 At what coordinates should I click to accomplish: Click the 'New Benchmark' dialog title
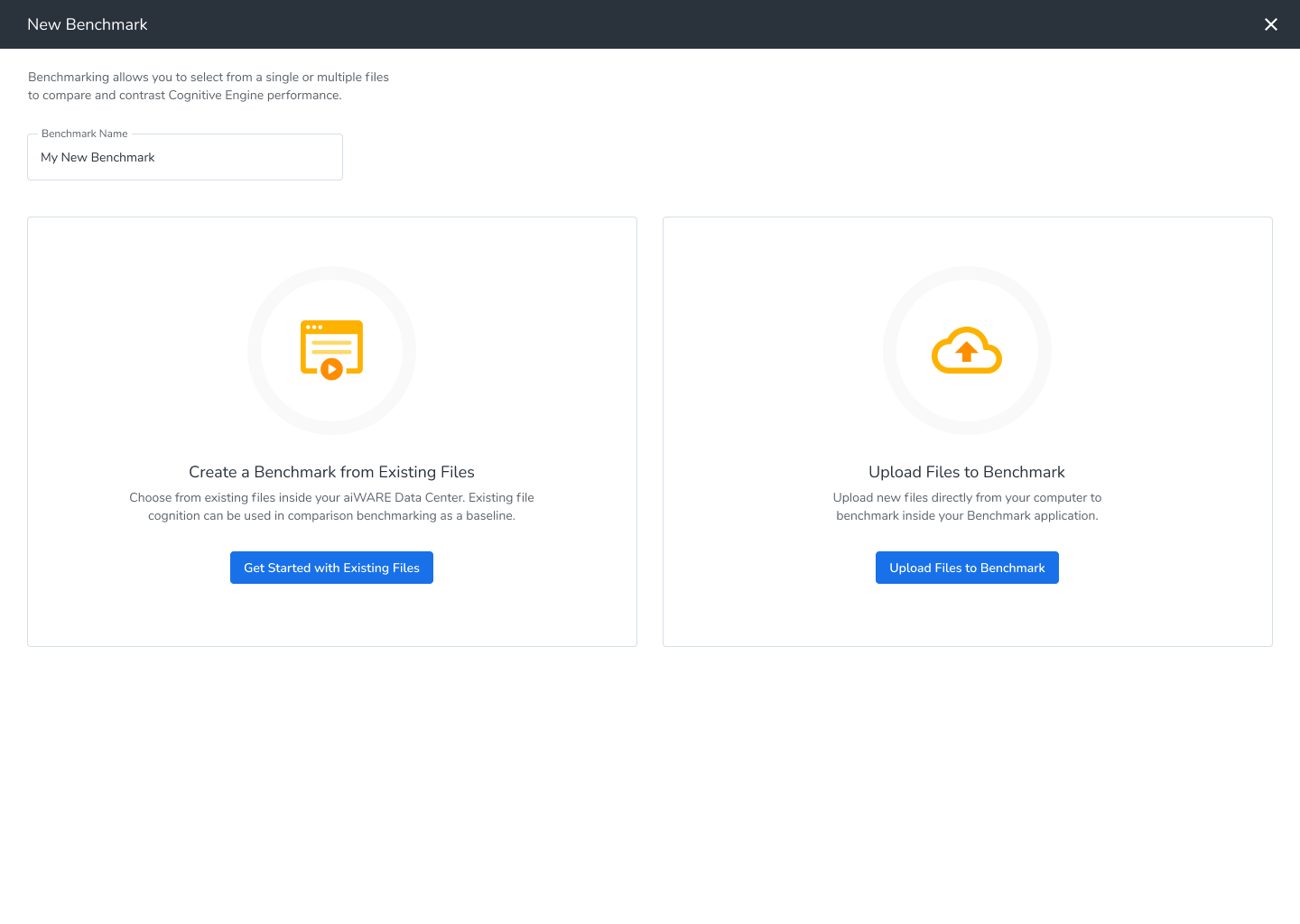pyautogui.click(x=88, y=24)
